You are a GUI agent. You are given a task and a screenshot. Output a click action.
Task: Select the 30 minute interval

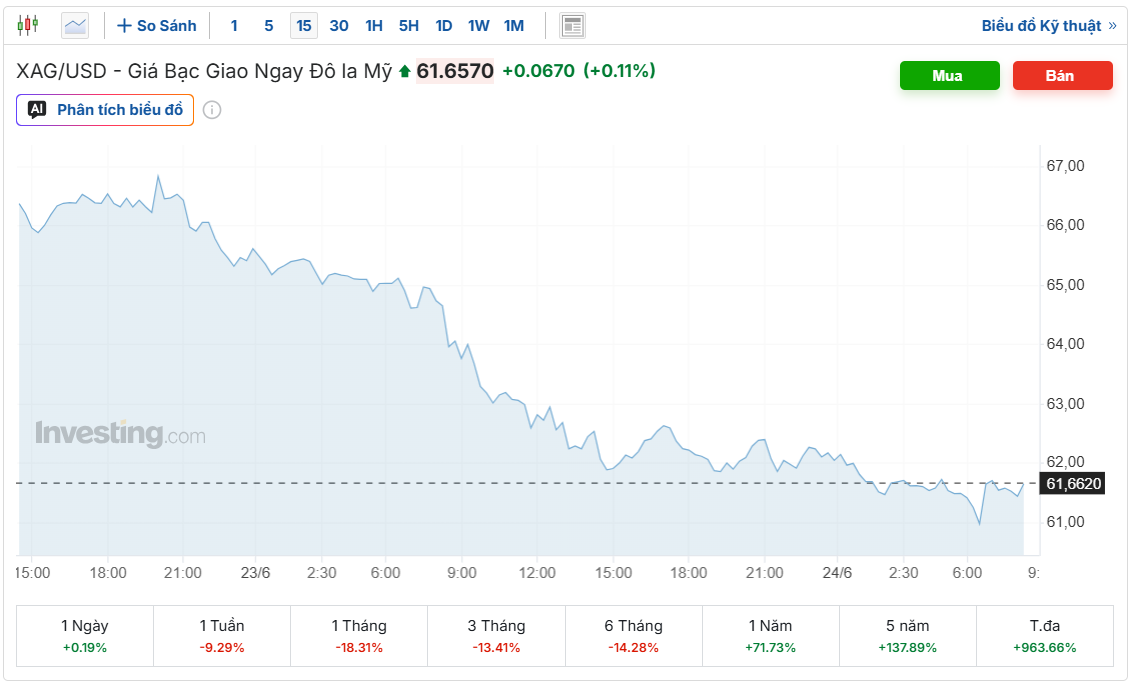pyautogui.click(x=339, y=26)
